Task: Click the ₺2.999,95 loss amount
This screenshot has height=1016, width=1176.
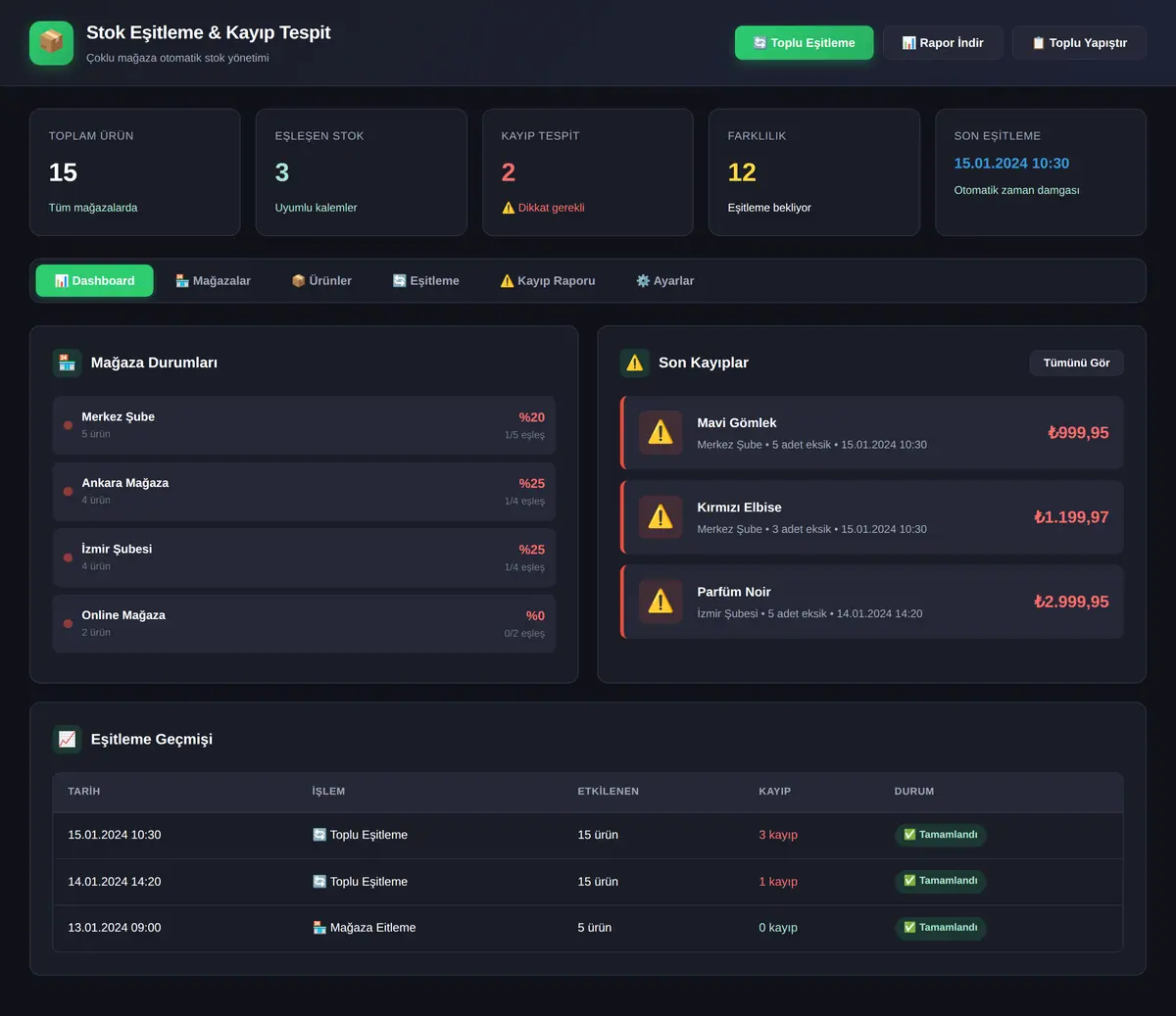Action: click(1071, 602)
